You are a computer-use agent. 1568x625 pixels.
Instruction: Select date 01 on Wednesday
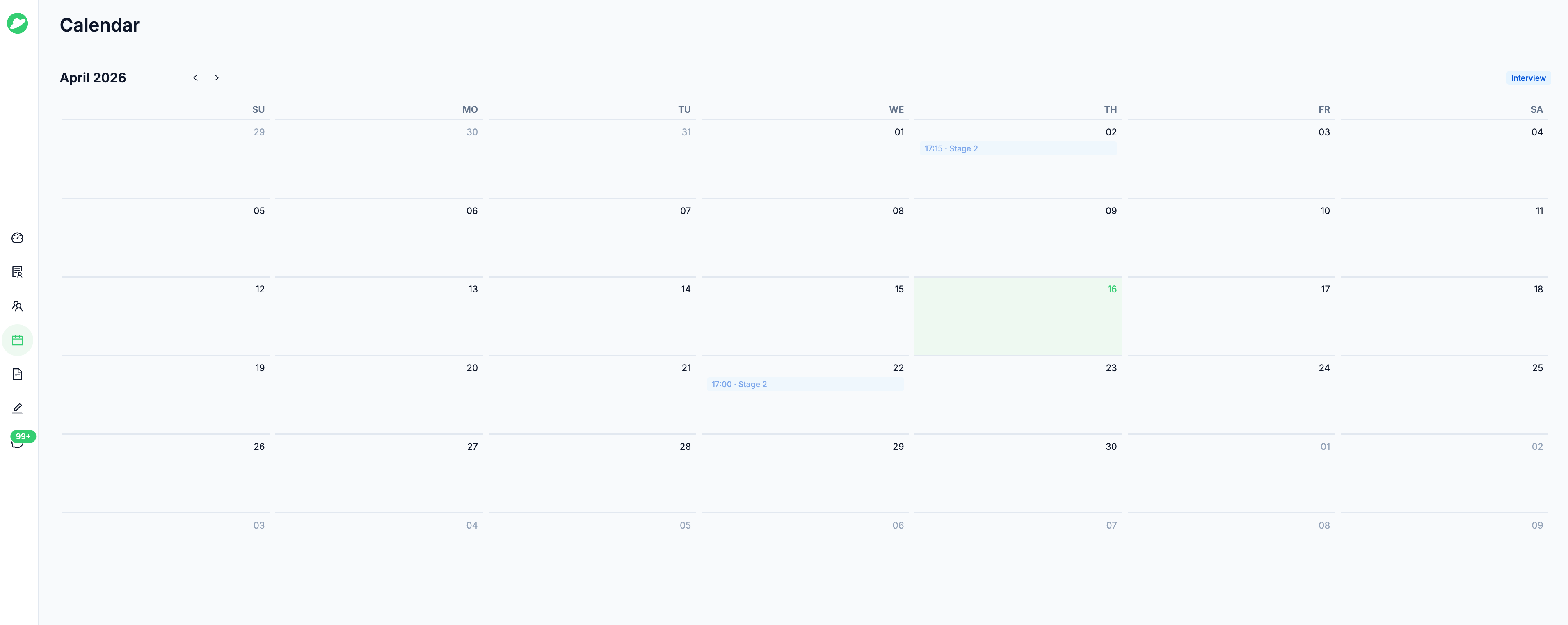coord(898,132)
